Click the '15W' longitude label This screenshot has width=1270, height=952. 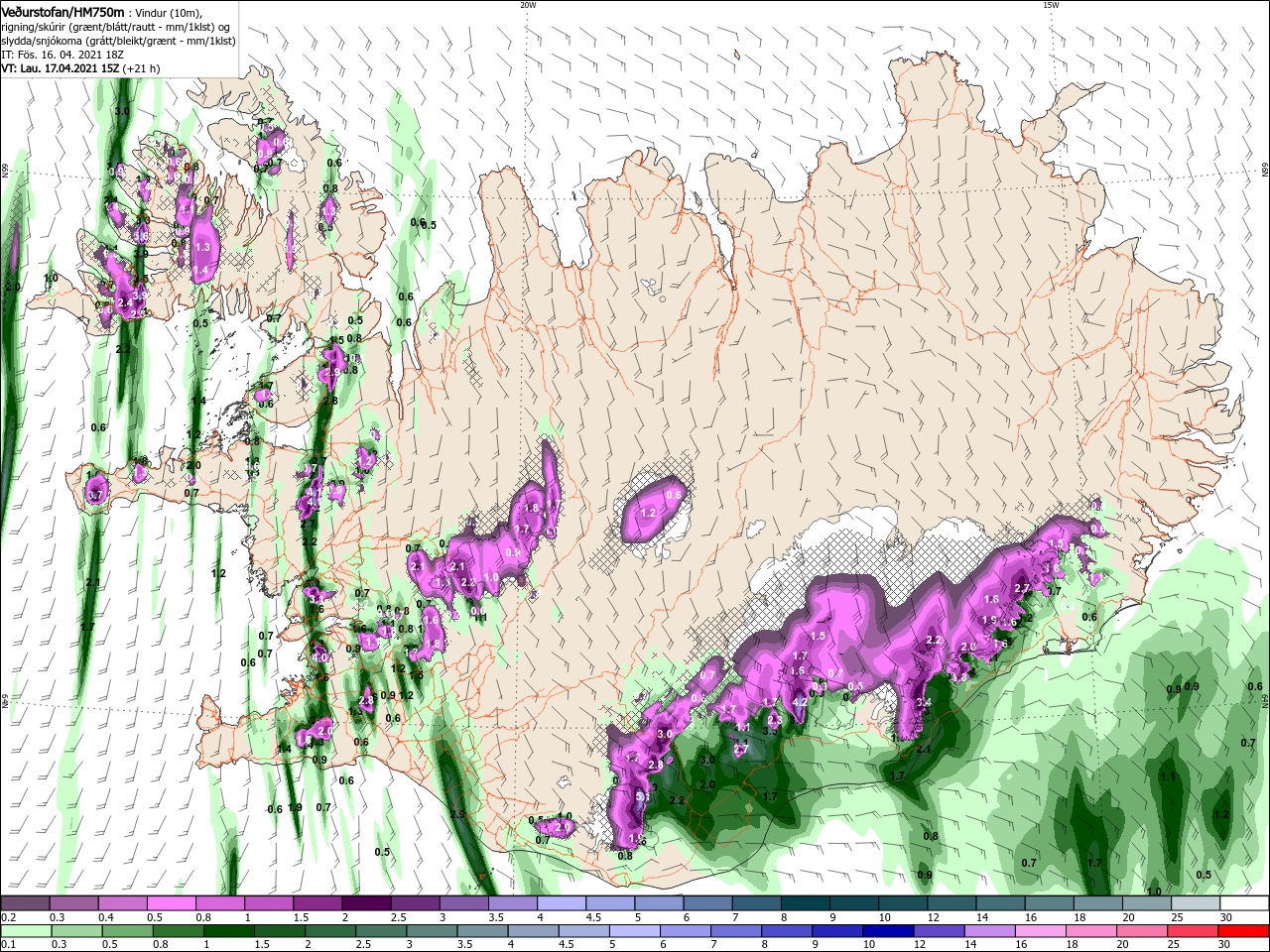1051,5
